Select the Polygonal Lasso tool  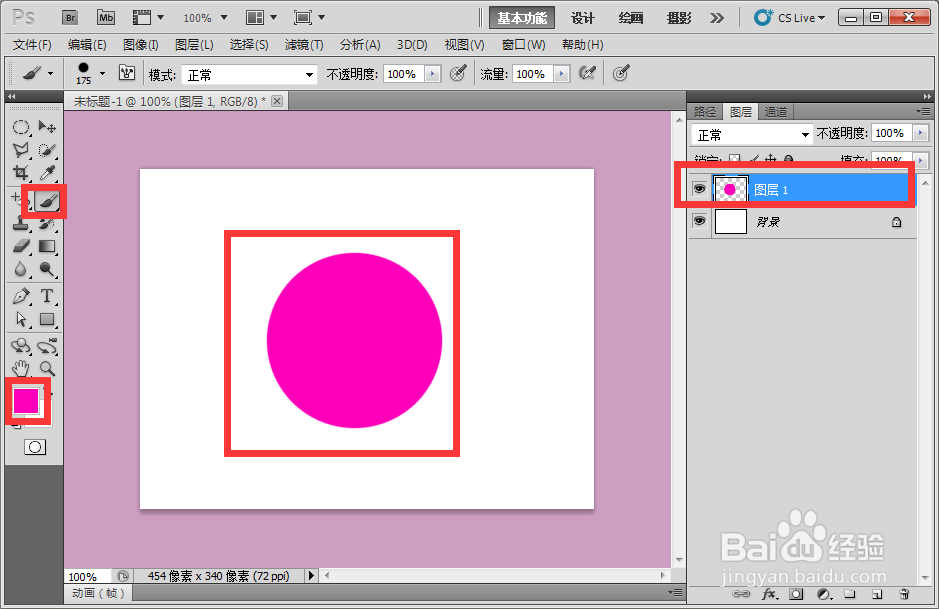pos(21,150)
